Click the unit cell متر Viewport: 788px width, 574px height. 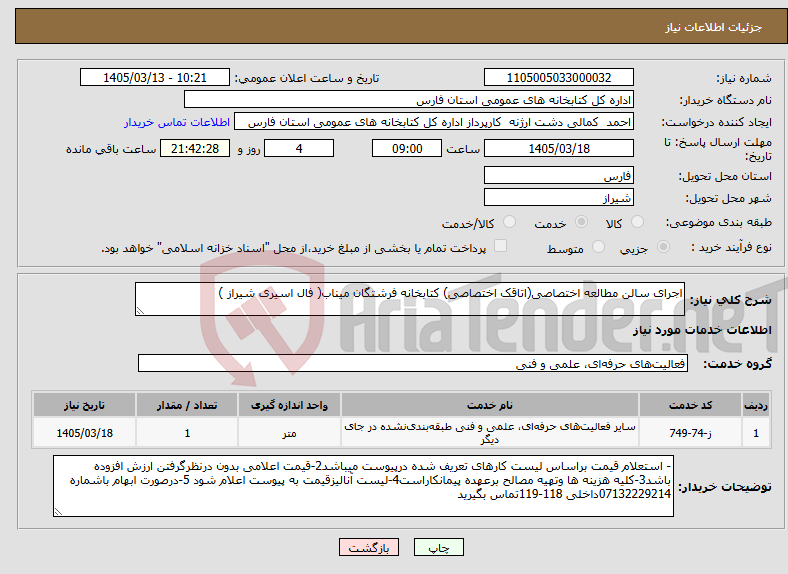tap(289, 432)
